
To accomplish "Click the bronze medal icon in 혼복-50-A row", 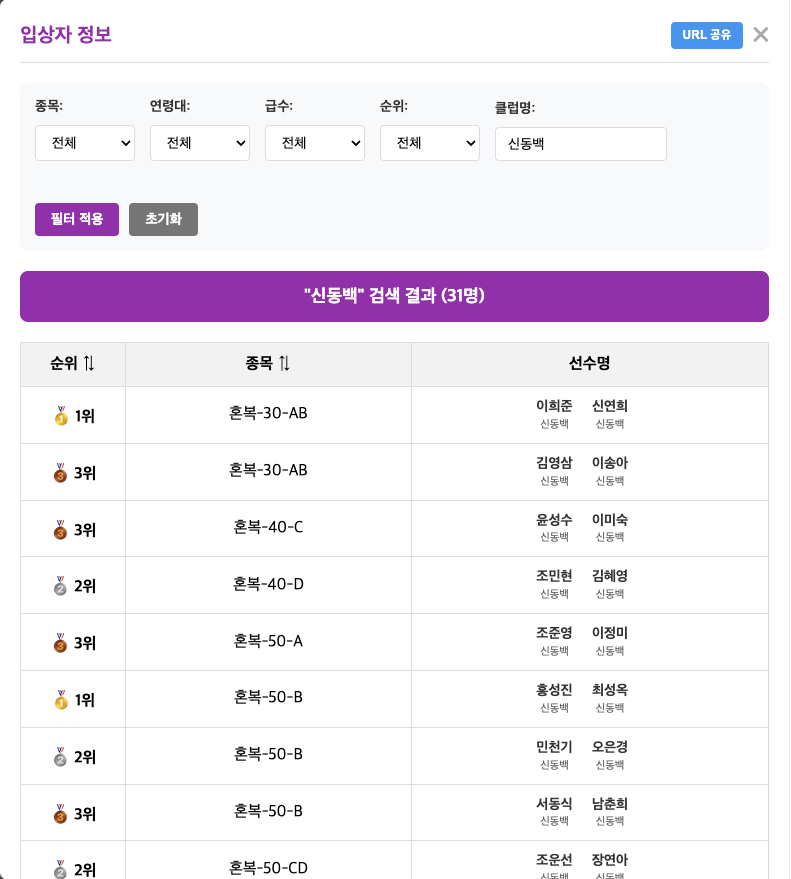I will (x=61, y=643).
